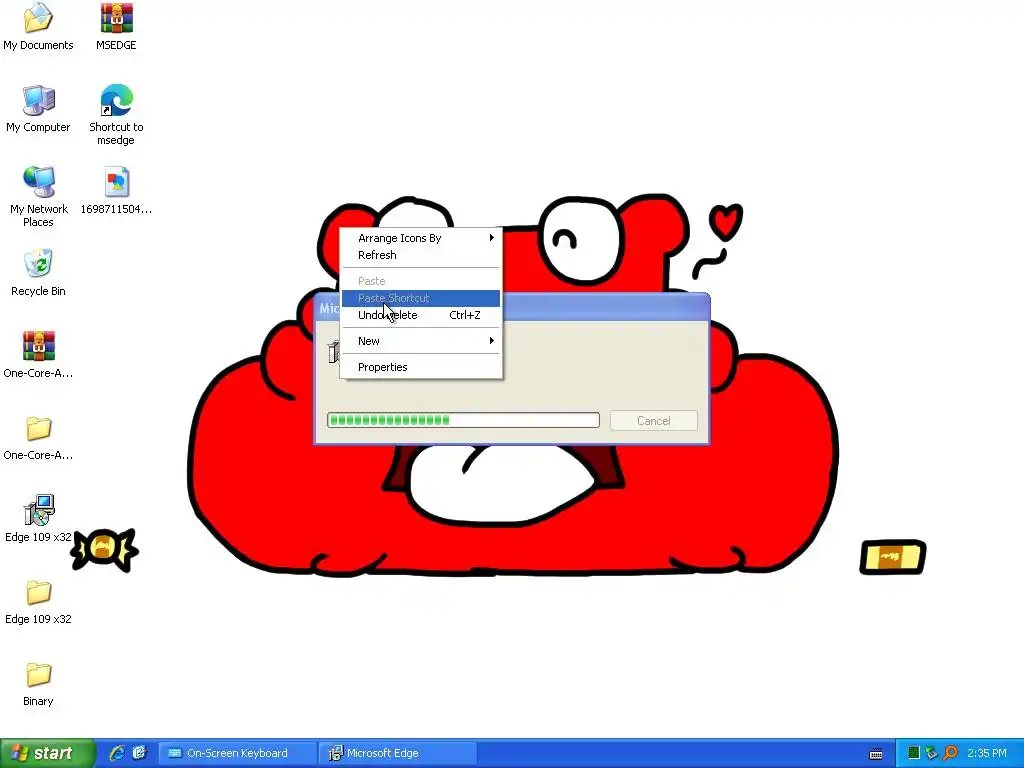
Task: Open desktop Properties from context menu
Action: [421, 367]
